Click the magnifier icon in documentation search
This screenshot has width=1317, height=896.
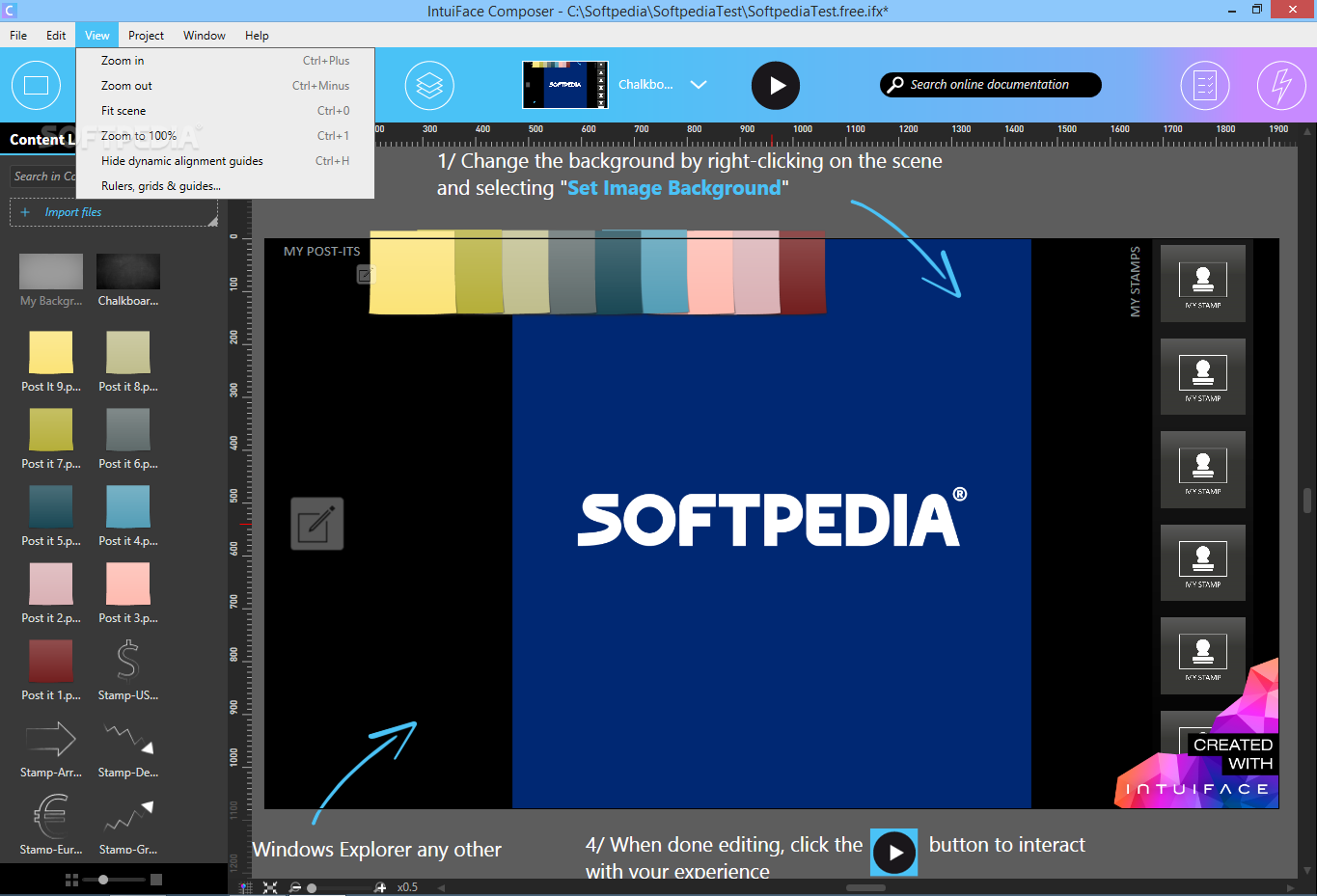895,85
